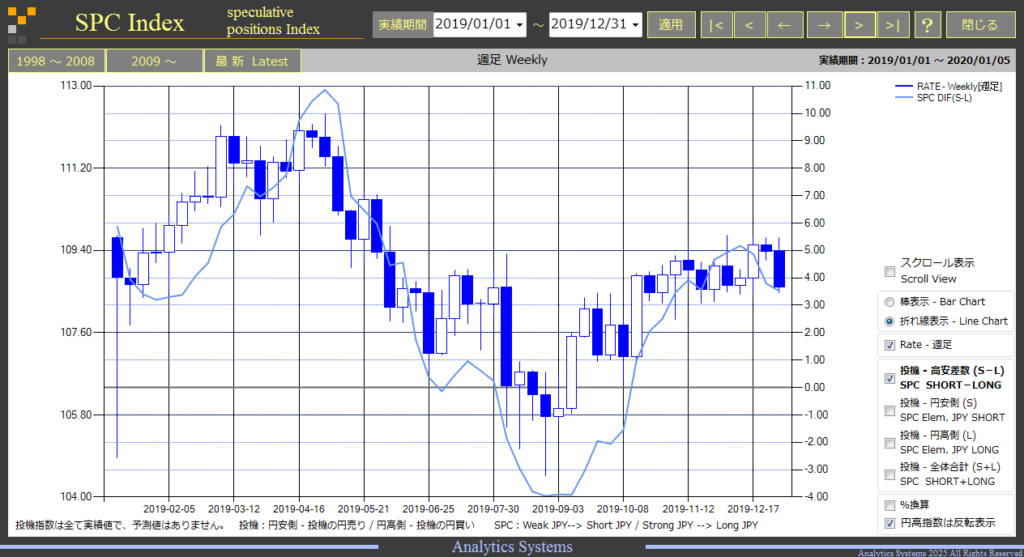1024x557 pixels.
Task: Step back with the left arrow button
Action: tap(784, 25)
